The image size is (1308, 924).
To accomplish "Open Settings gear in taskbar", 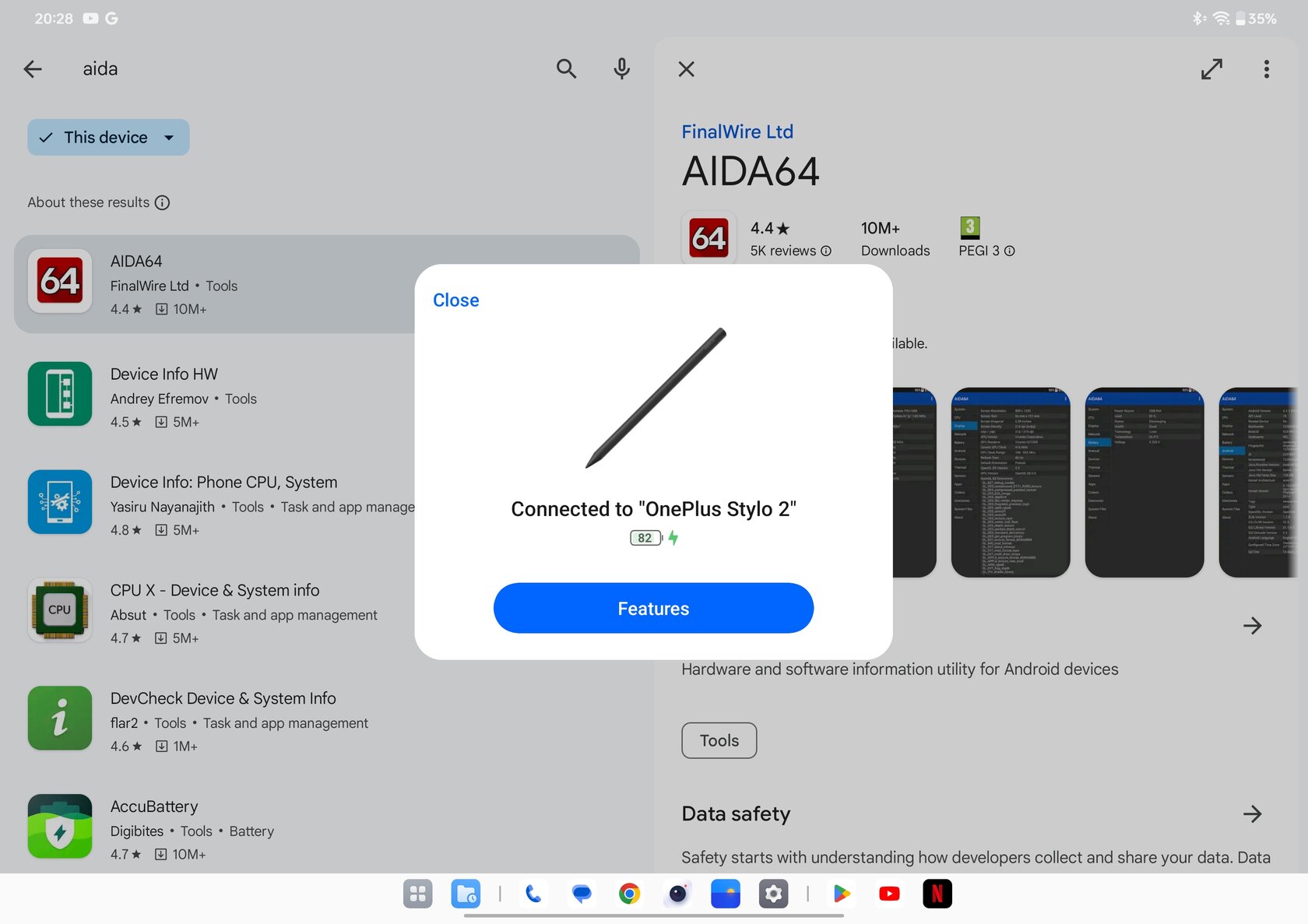I will click(x=773, y=894).
